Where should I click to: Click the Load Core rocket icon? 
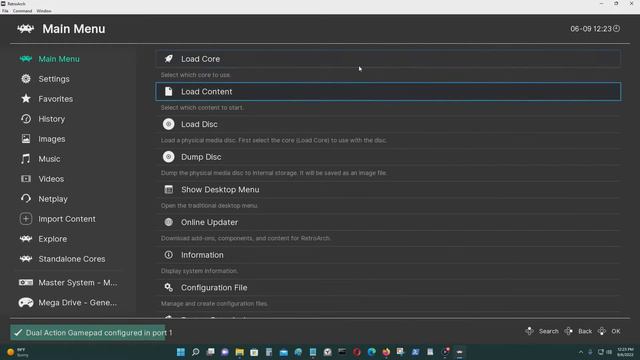click(169, 59)
